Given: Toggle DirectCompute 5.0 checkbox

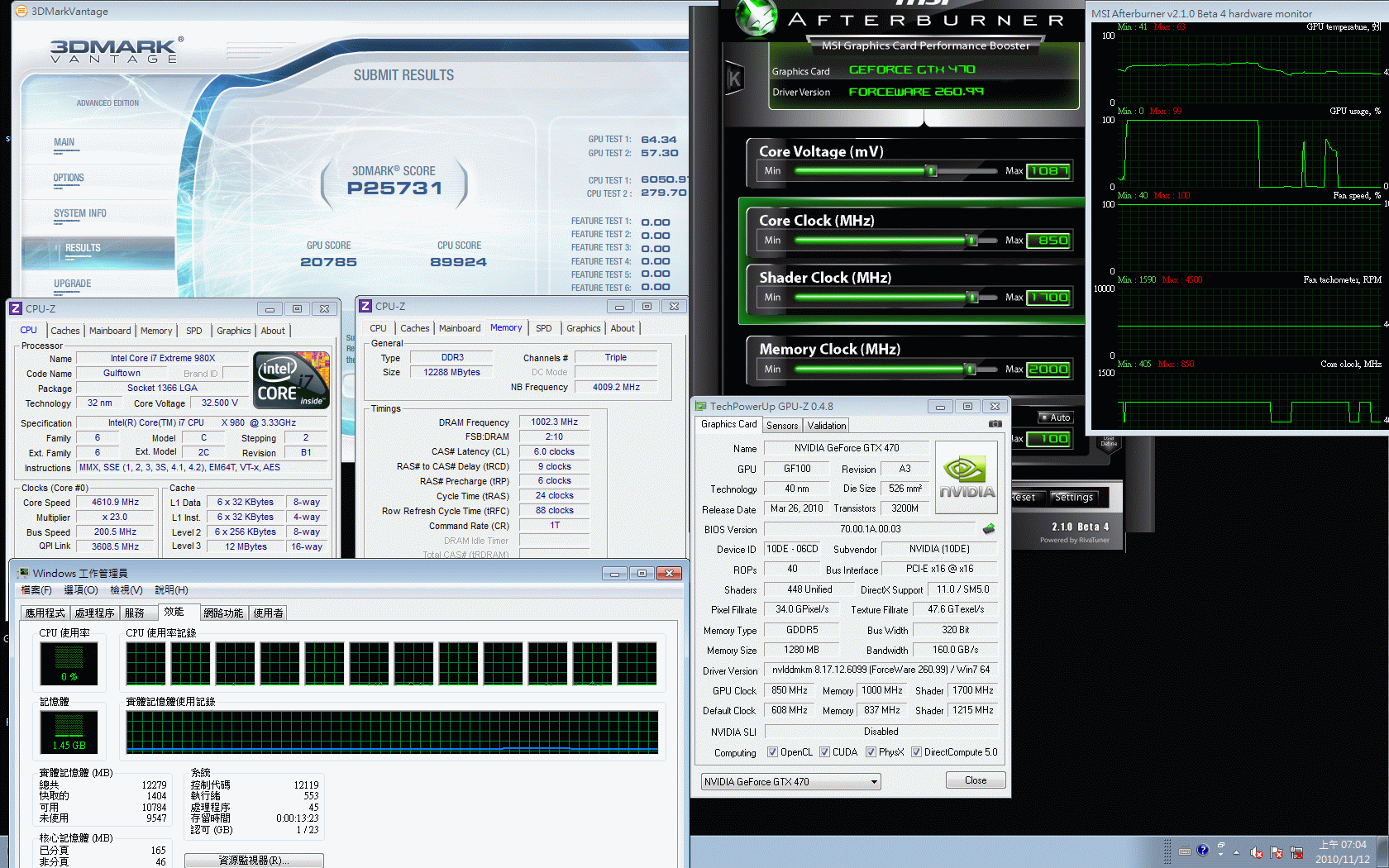Looking at the screenshot, I should [x=916, y=752].
